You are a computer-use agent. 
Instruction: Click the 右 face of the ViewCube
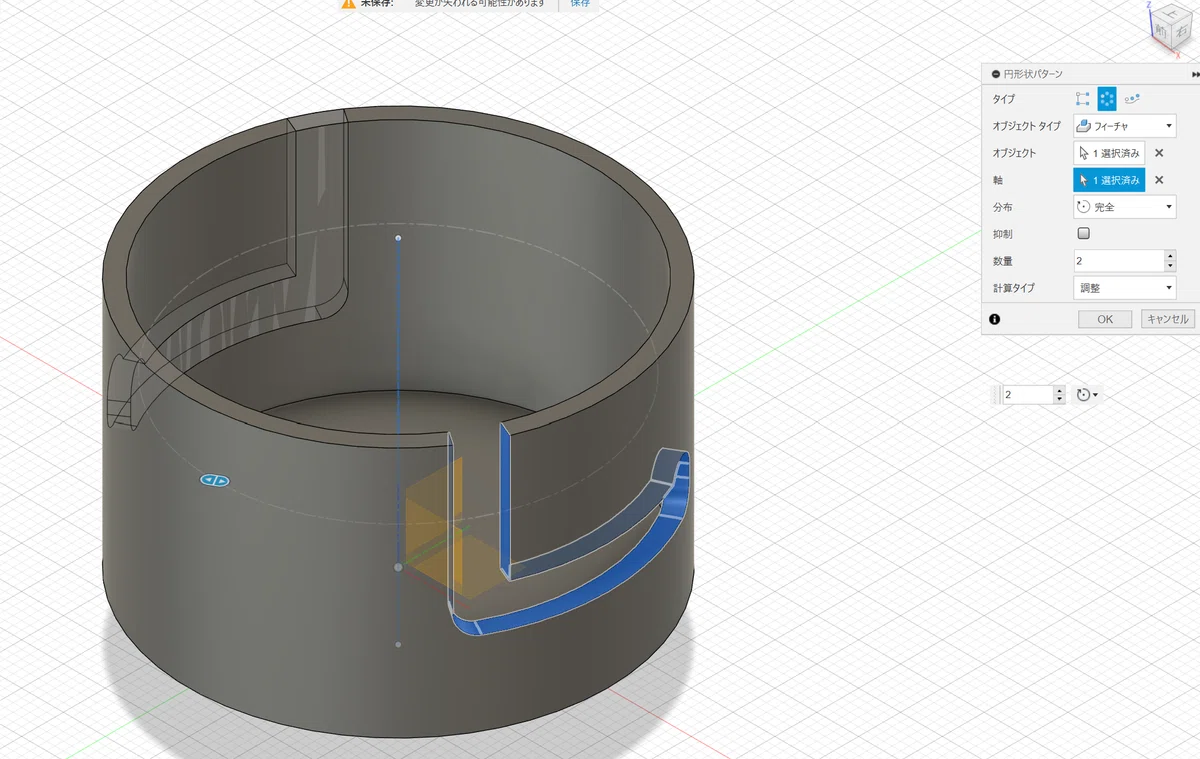pos(1180,30)
